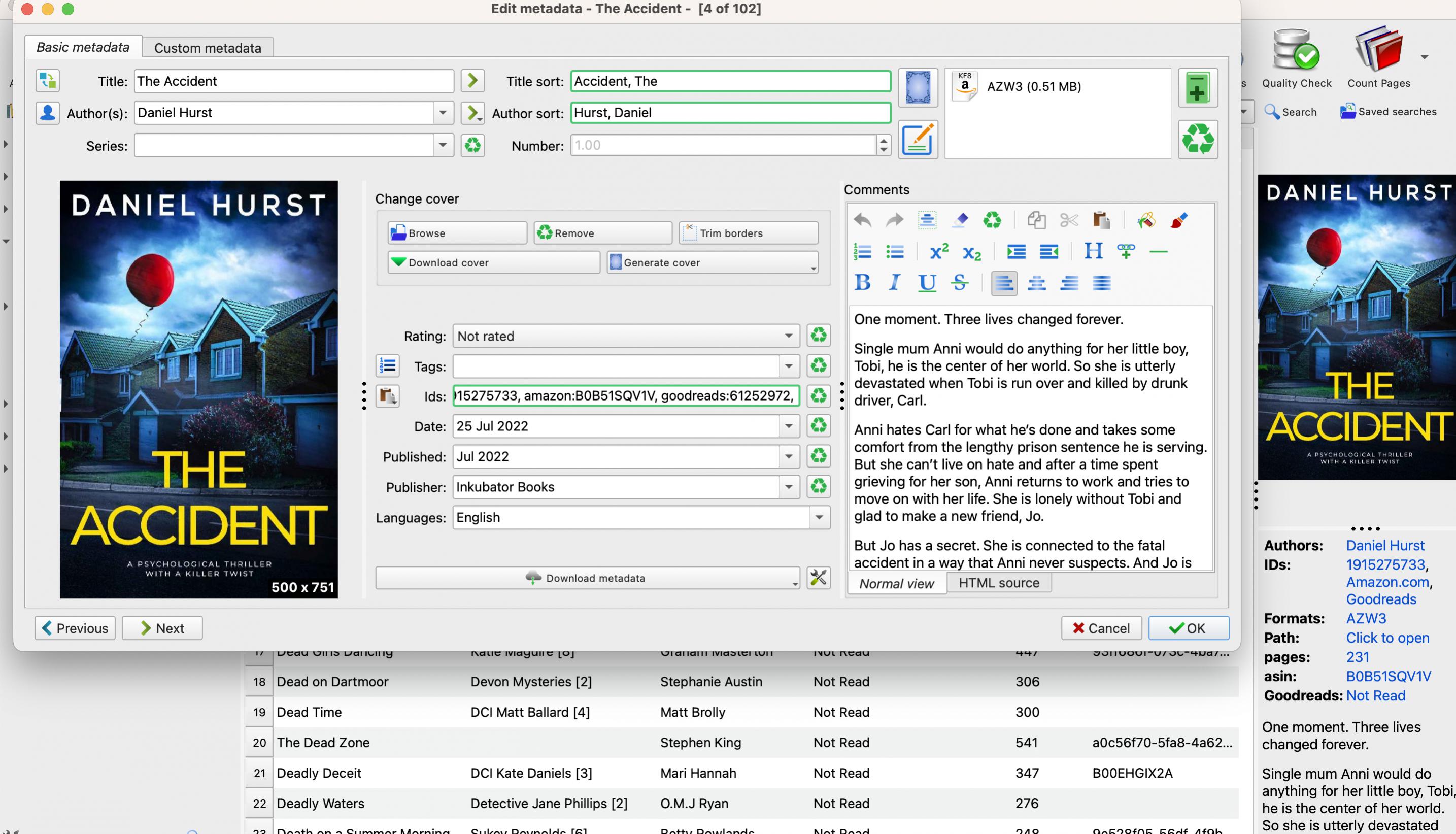This screenshot has width=1456, height=834.
Task: Expand the Rating dropdown
Action: [789, 336]
